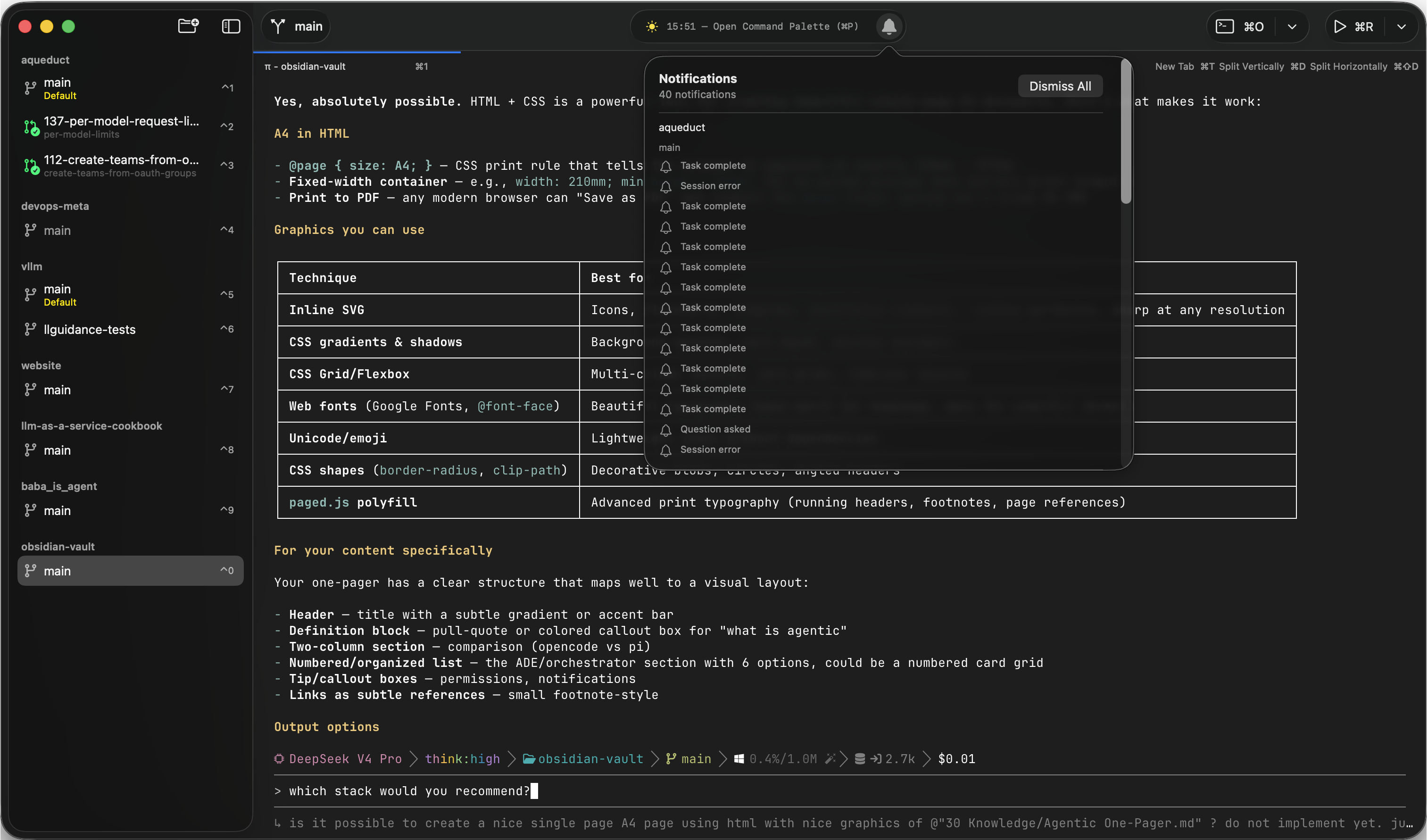Image resolution: width=1428 pixels, height=840 pixels.
Task: Click bell icon beside first Session error
Action: click(x=666, y=186)
